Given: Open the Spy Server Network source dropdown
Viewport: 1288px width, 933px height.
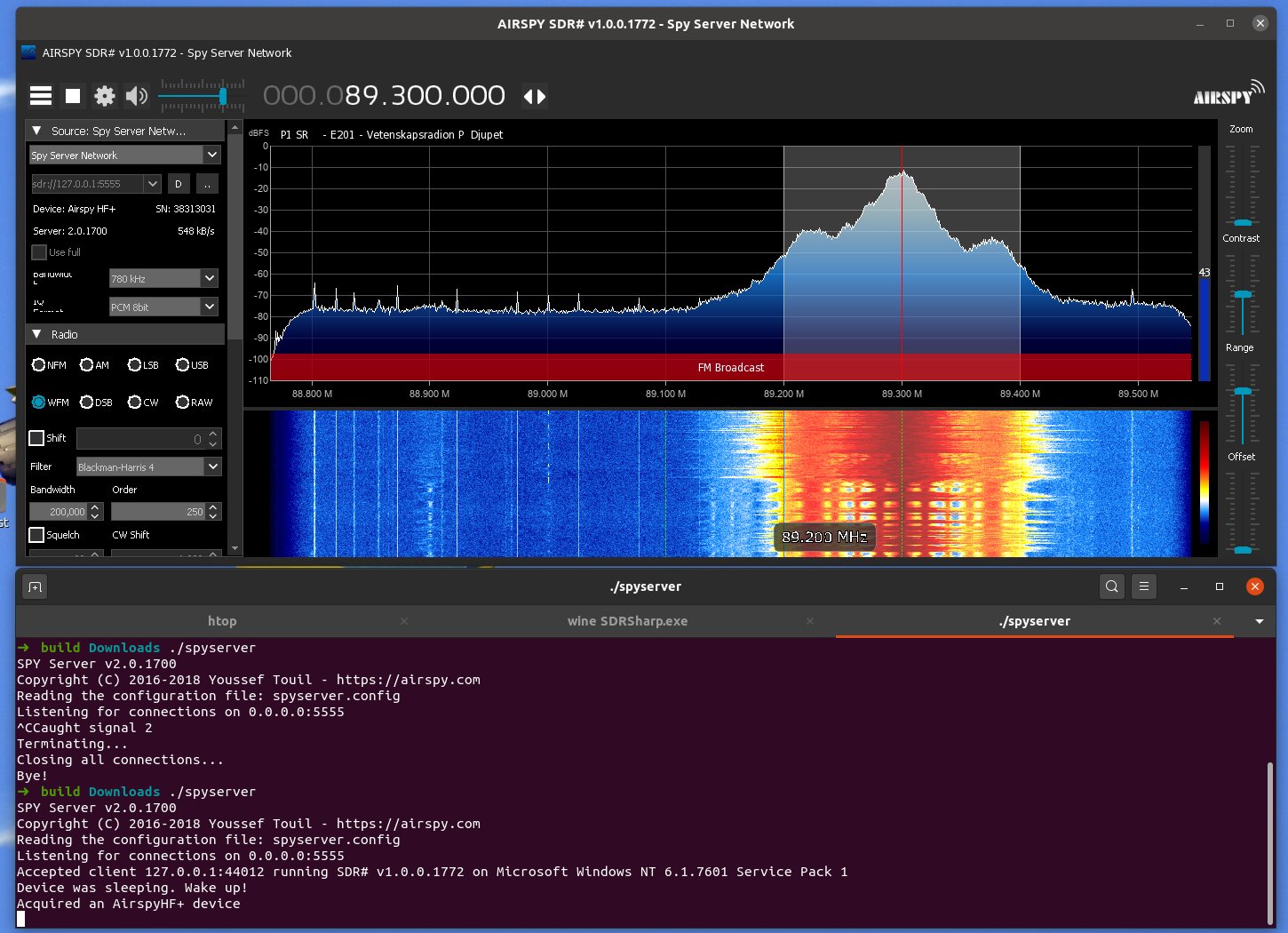Looking at the screenshot, I should click(212, 155).
